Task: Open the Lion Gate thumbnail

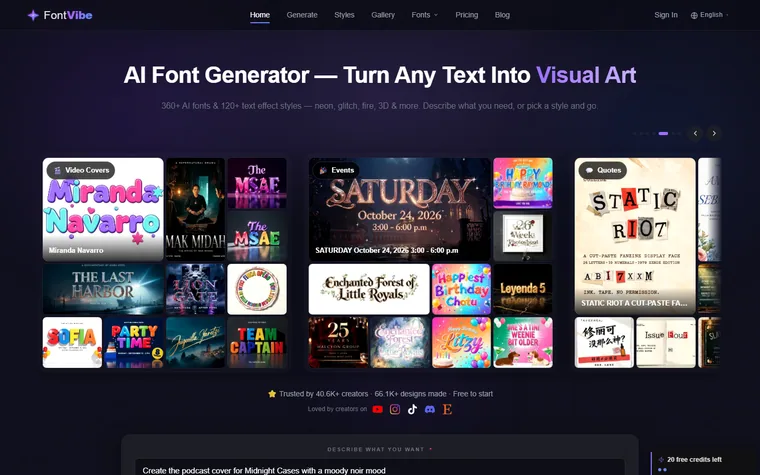Action: click(195, 289)
